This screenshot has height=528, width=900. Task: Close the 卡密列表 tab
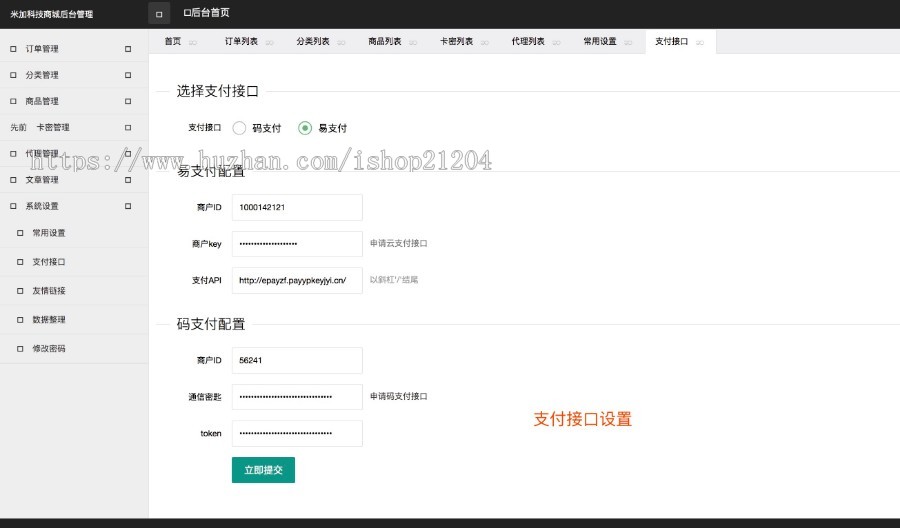[x=484, y=42]
